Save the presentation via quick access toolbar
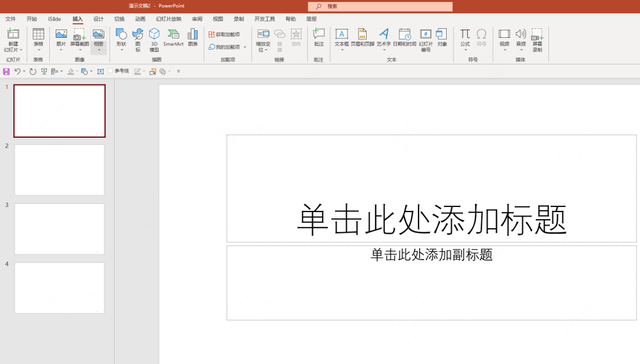Viewport: 640px width, 364px height. [6, 71]
